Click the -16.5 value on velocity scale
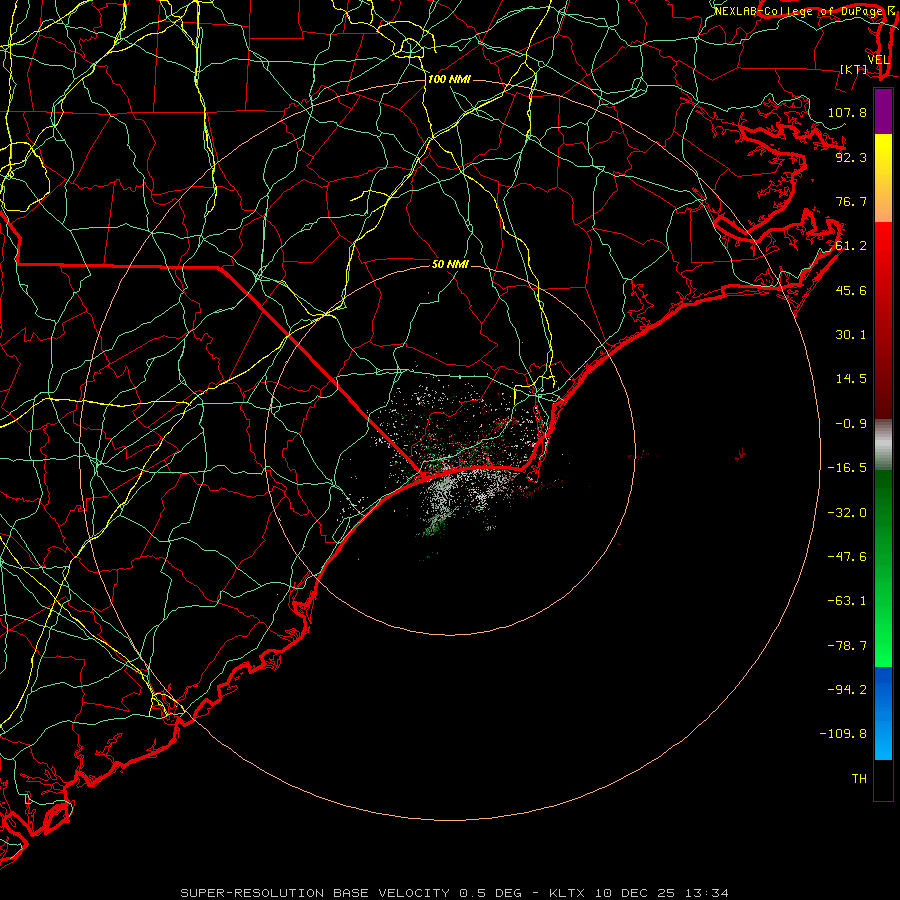This screenshot has width=900, height=900. 847,468
